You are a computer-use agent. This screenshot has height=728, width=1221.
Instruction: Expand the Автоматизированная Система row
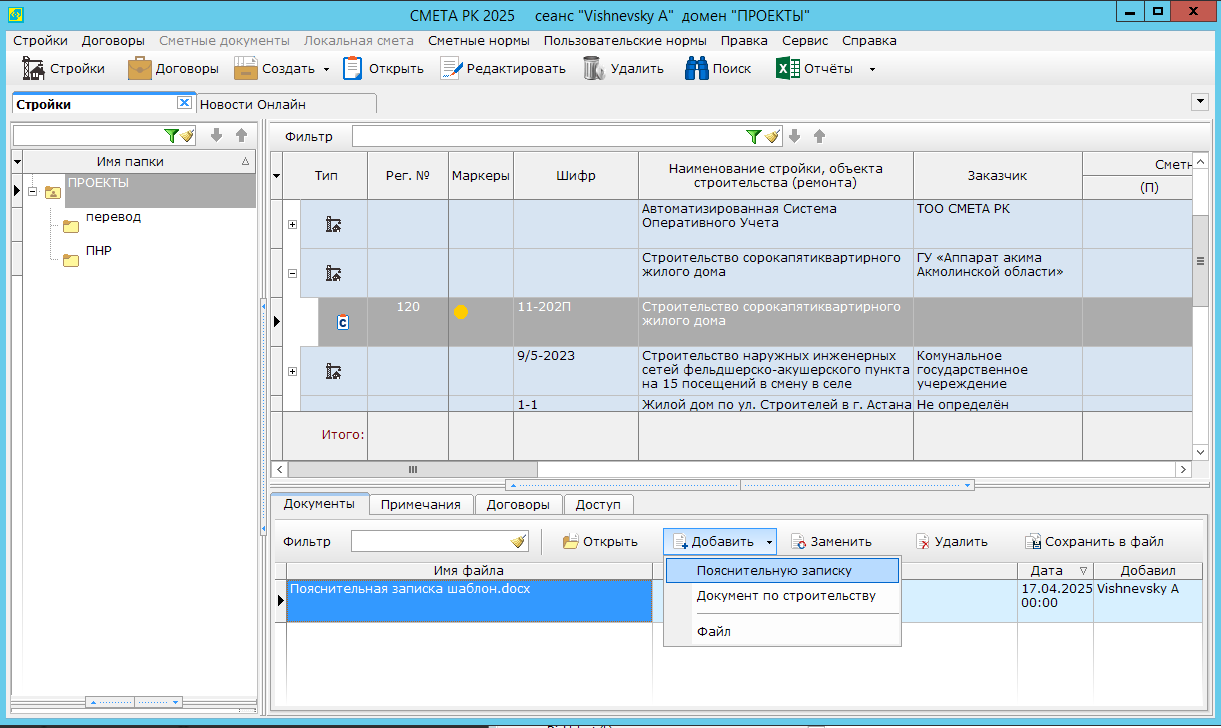(292, 225)
